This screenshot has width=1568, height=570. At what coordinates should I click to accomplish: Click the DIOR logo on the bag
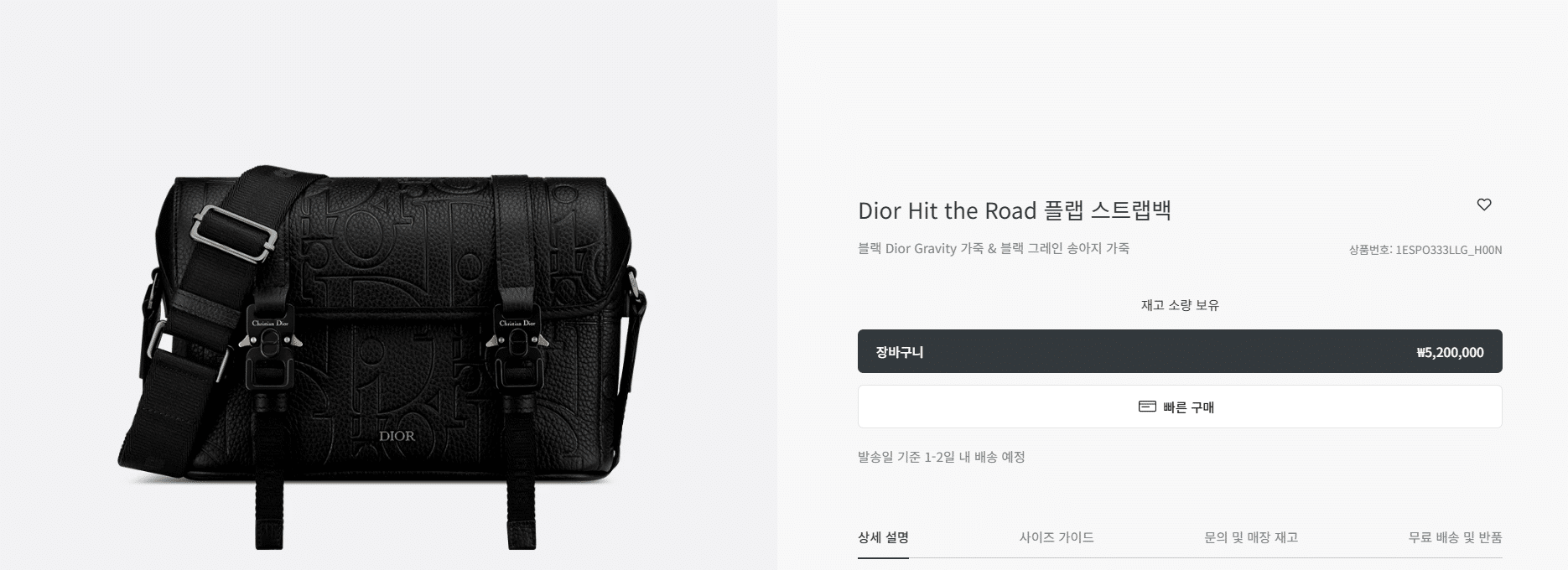[397, 436]
